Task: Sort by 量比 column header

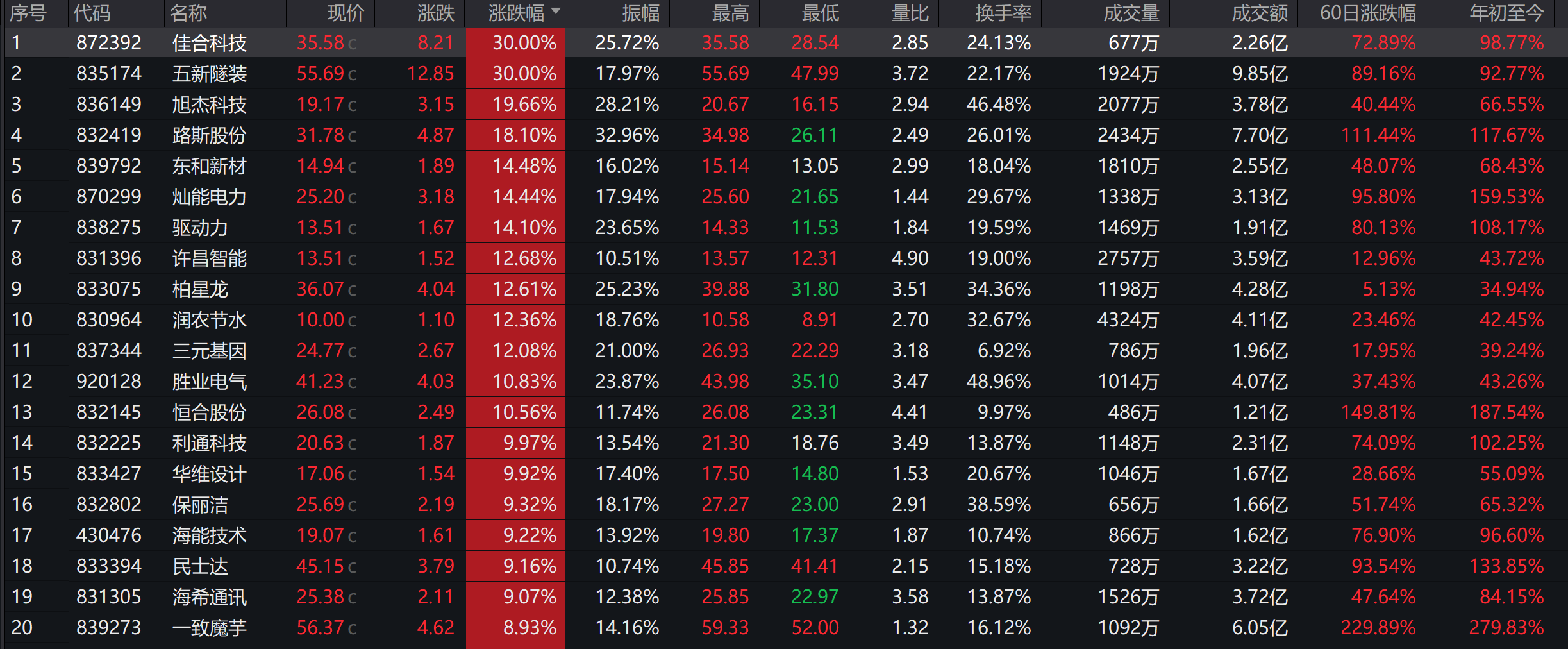Action: click(x=910, y=13)
